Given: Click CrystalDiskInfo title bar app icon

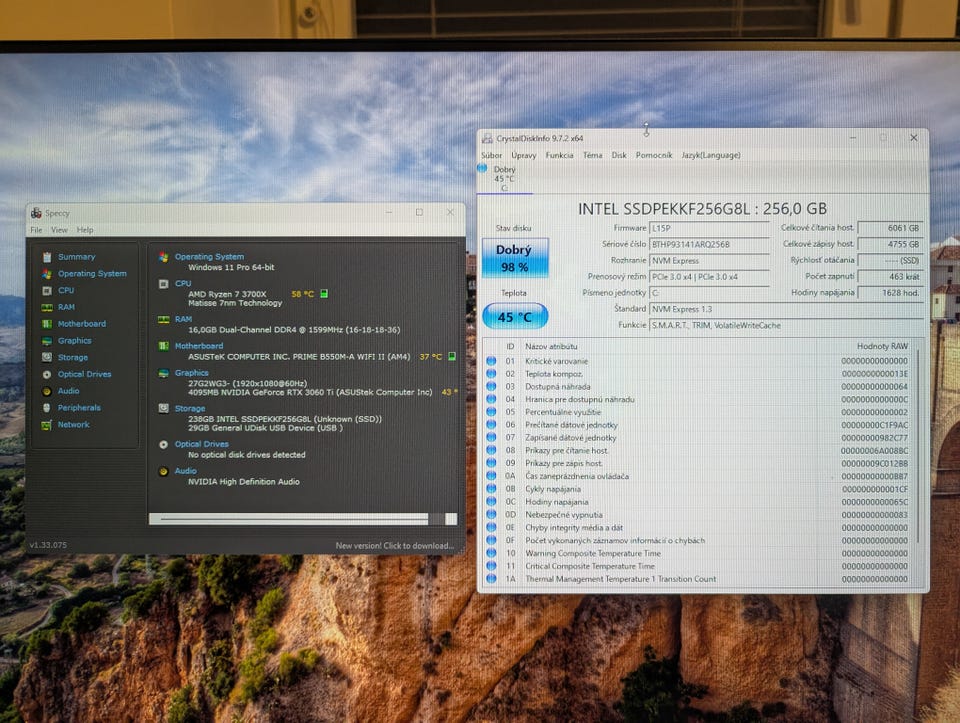Looking at the screenshot, I should 487,138.
